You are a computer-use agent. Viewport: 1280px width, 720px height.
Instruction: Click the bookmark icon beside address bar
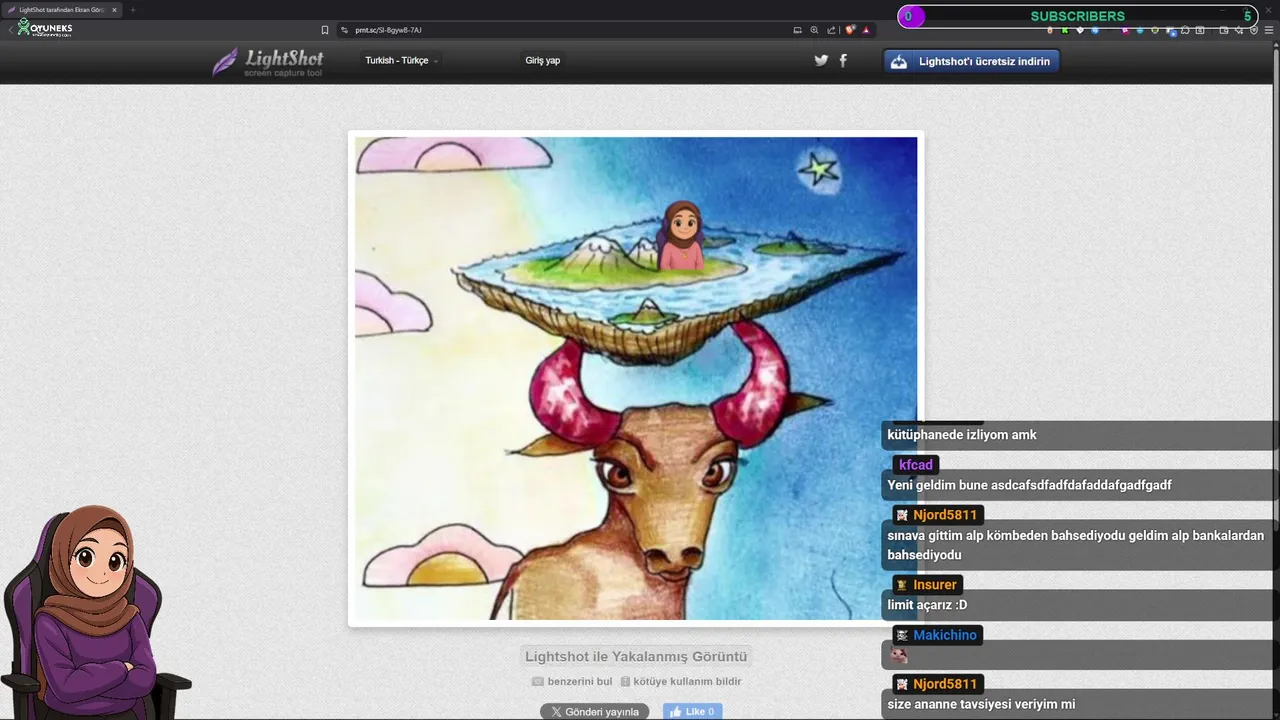(325, 30)
